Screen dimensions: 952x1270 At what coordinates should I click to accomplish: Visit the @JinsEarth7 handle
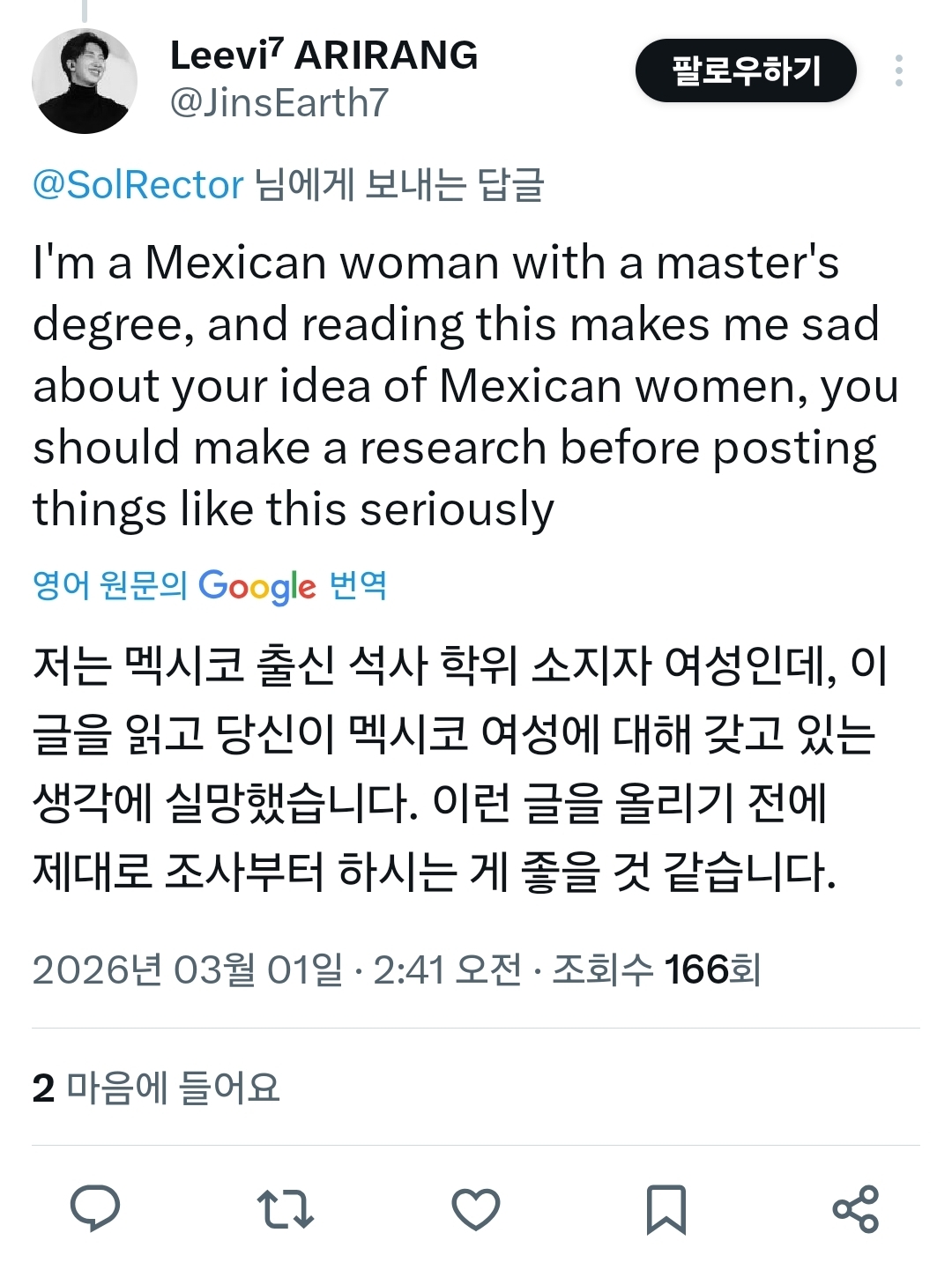[x=279, y=103]
